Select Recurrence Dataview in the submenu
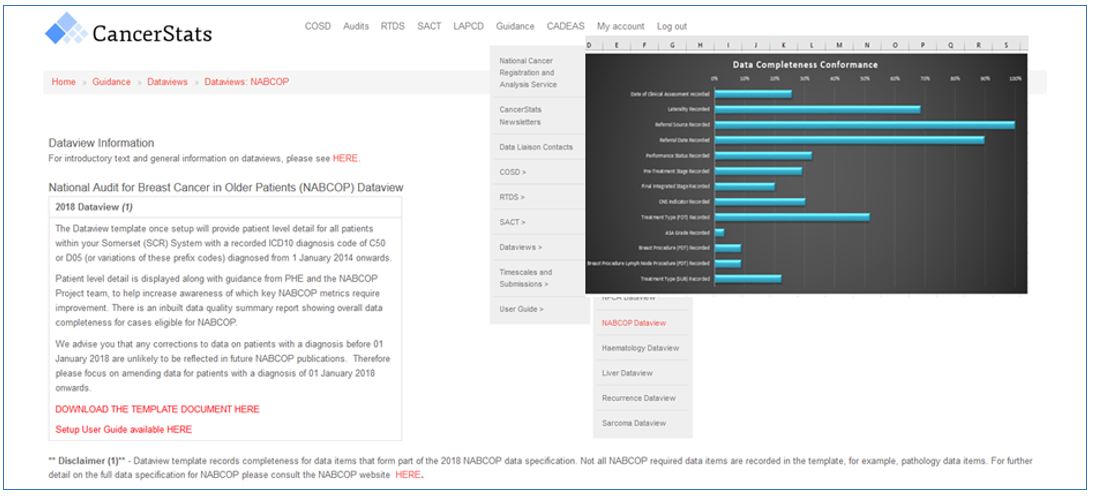This screenshot has width=1093, height=499. tap(639, 398)
